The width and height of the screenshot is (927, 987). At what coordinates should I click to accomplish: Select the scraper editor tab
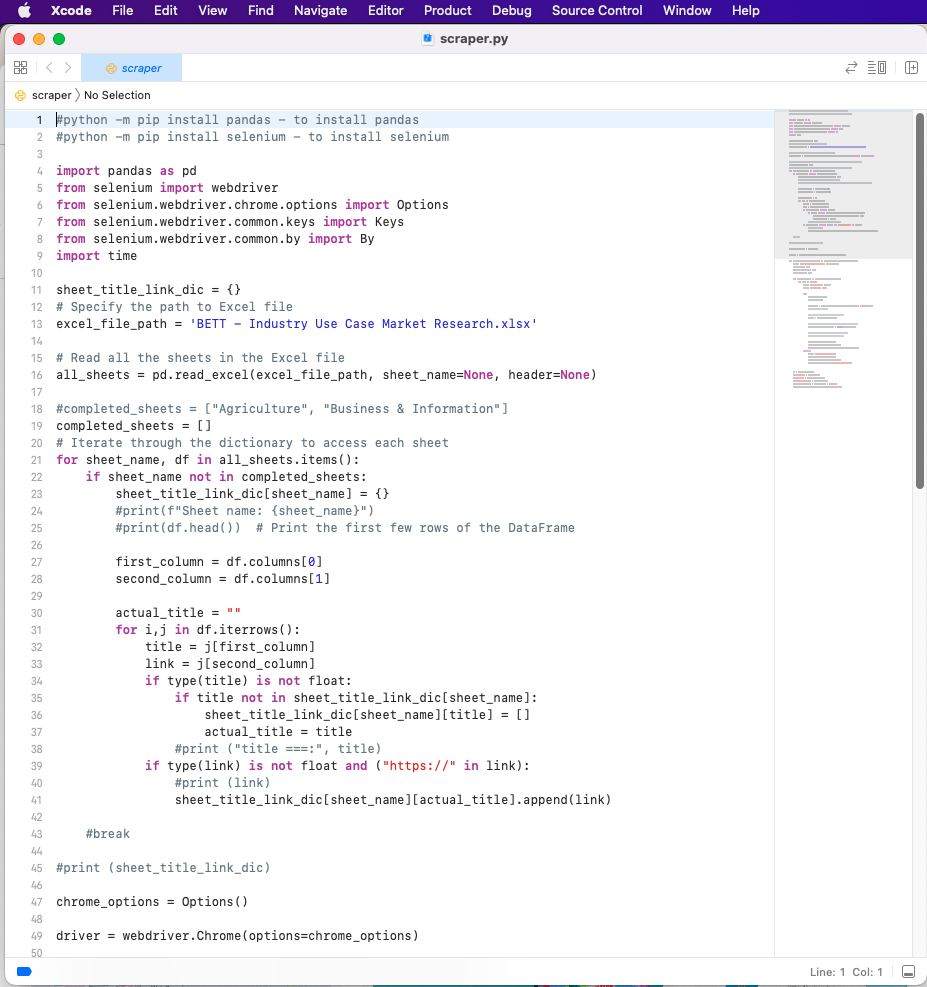tap(132, 68)
